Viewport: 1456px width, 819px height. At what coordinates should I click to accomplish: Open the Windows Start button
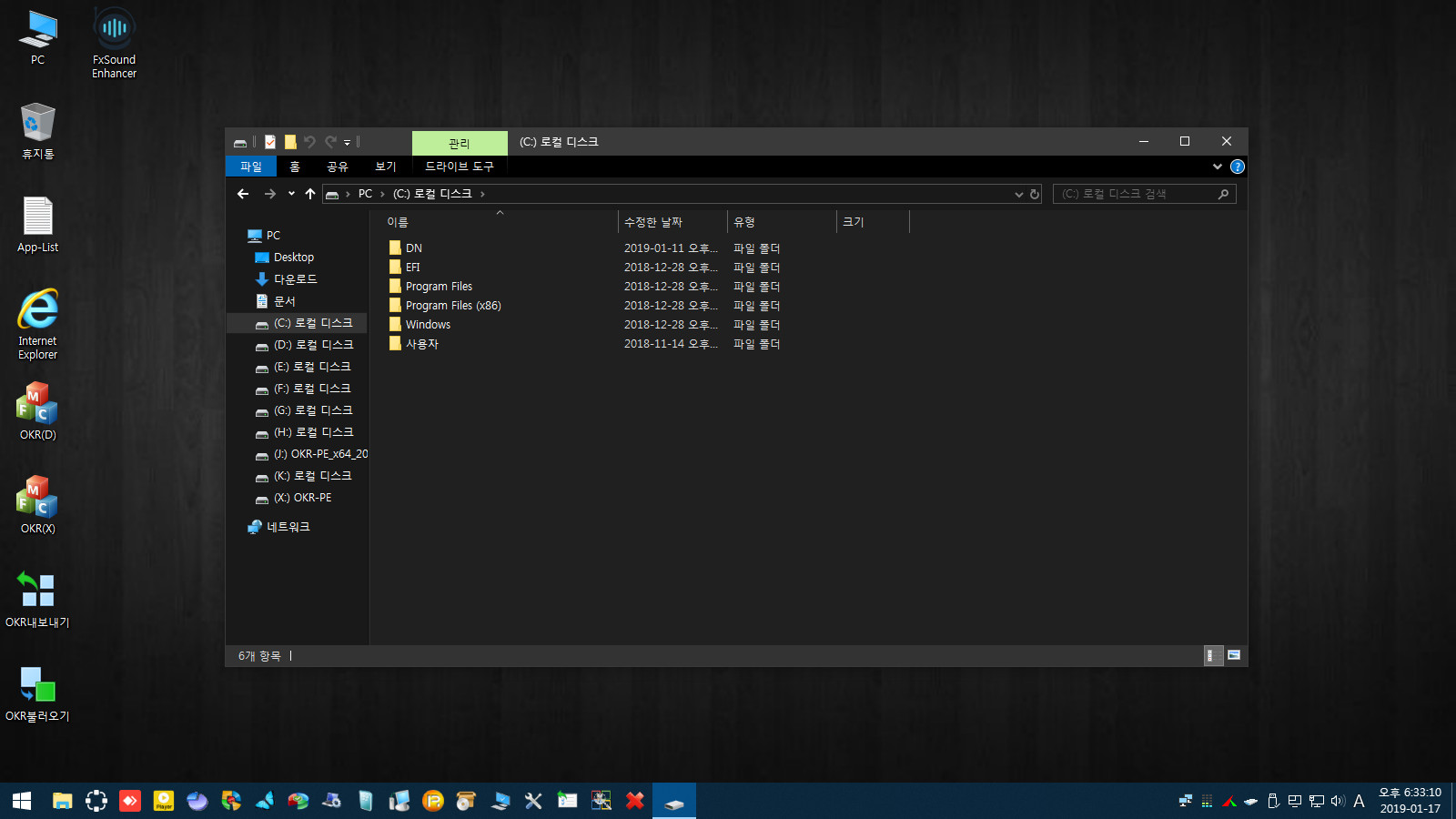(22, 801)
